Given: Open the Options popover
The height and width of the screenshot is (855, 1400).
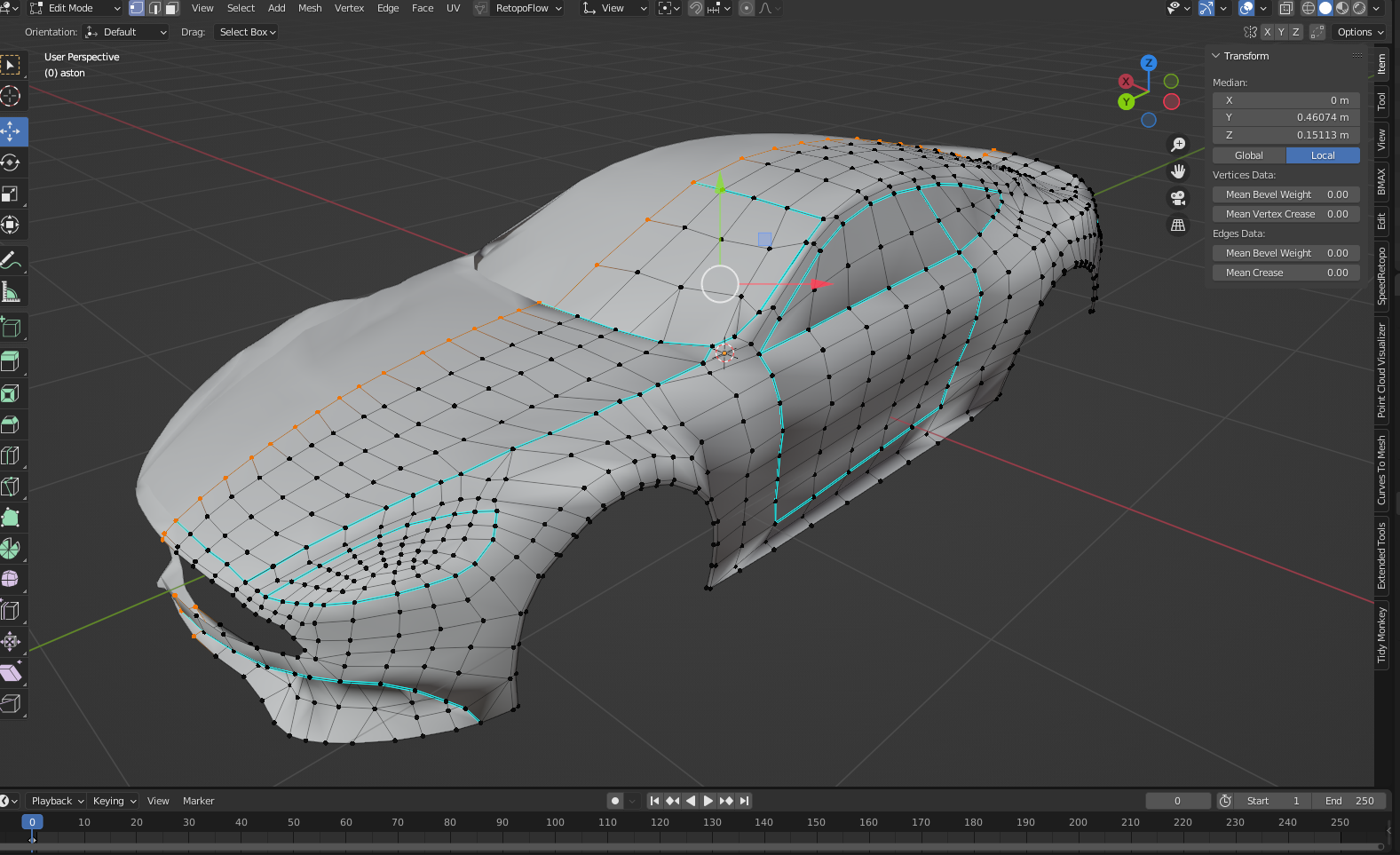Looking at the screenshot, I should click(x=1359, y=32).
